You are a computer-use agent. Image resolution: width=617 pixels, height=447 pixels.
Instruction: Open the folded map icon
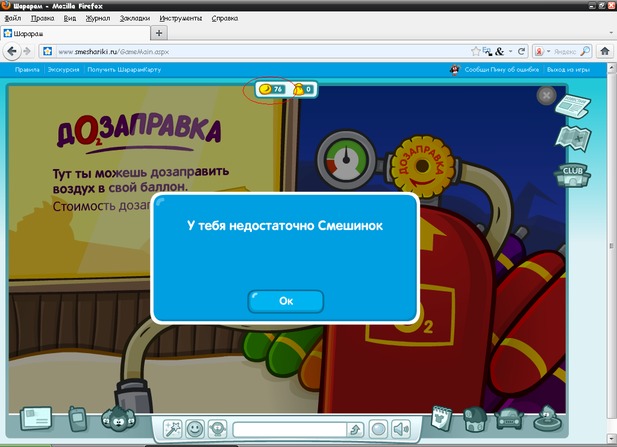[x=573, y=138]
